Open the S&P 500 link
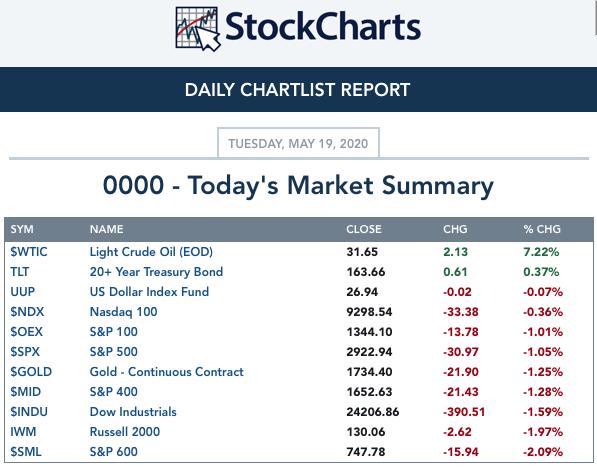This screenshot has width=597, height=467. click(x=113, y=352)
